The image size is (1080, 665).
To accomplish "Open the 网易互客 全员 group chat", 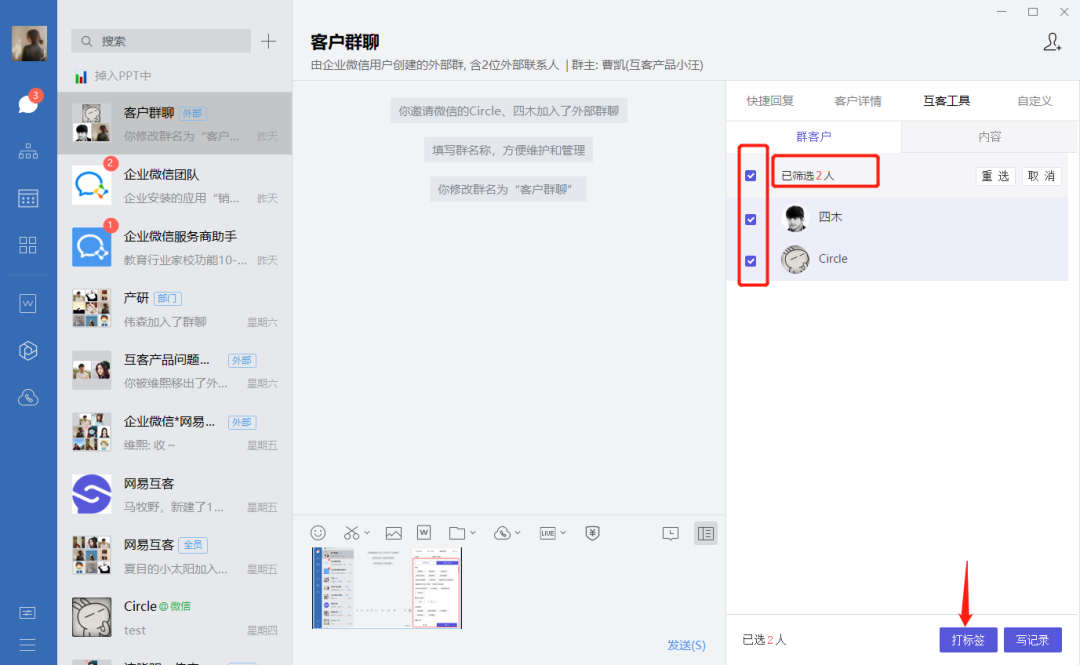I will tap(175, 555).
